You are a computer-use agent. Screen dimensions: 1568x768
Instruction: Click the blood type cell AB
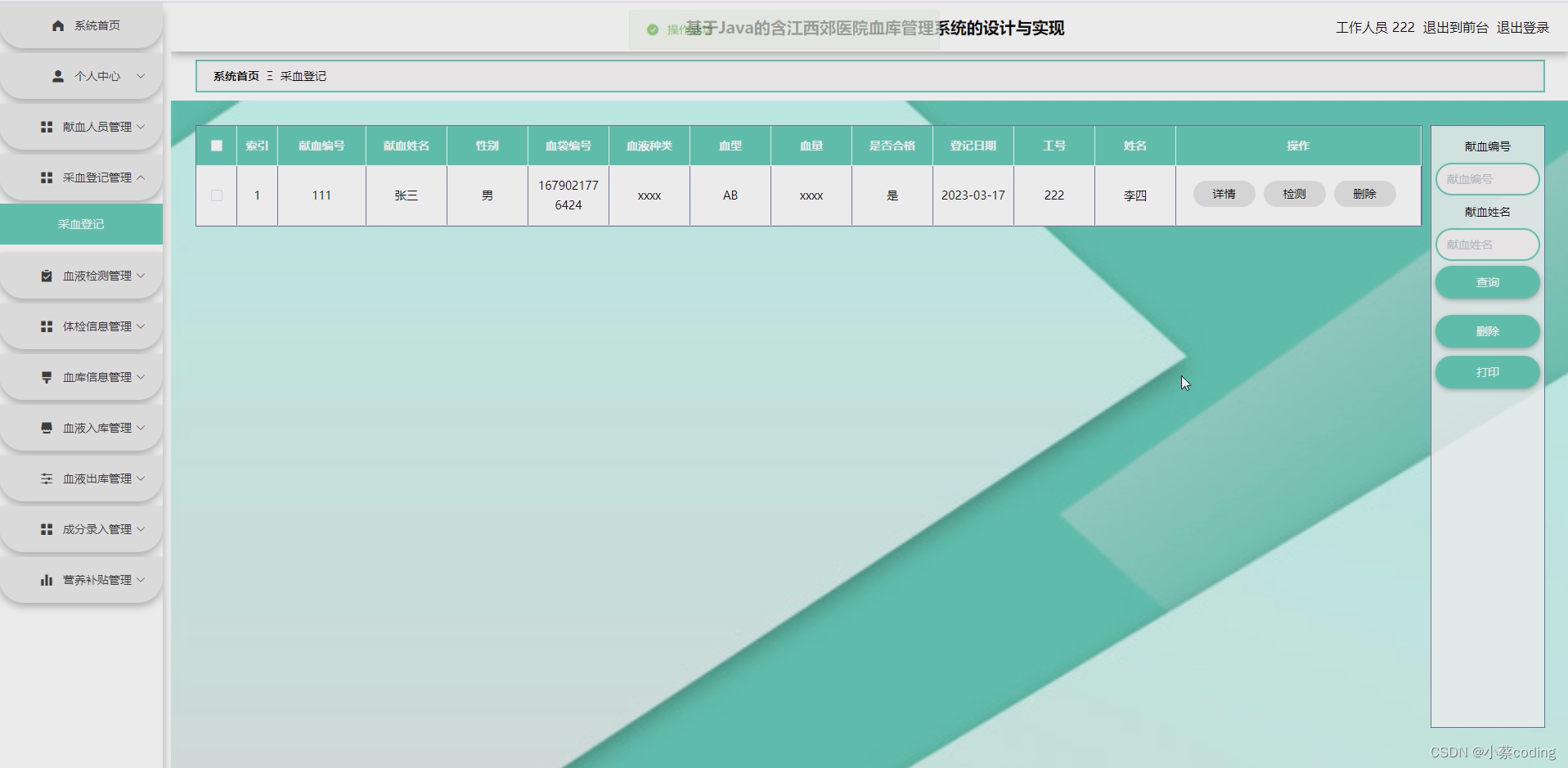point(730,195)
